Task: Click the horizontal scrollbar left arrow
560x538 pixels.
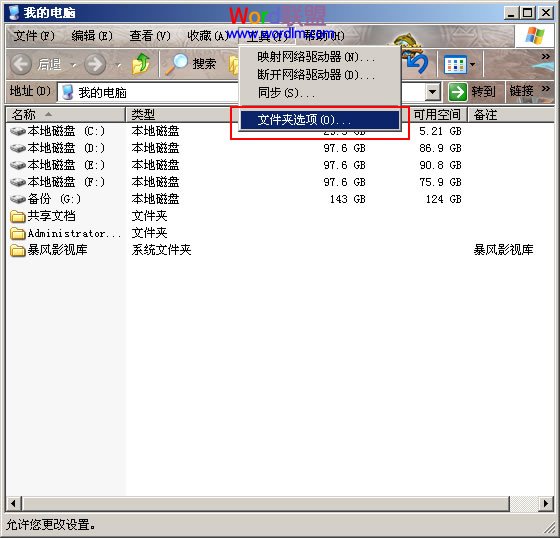Action: 13,504
